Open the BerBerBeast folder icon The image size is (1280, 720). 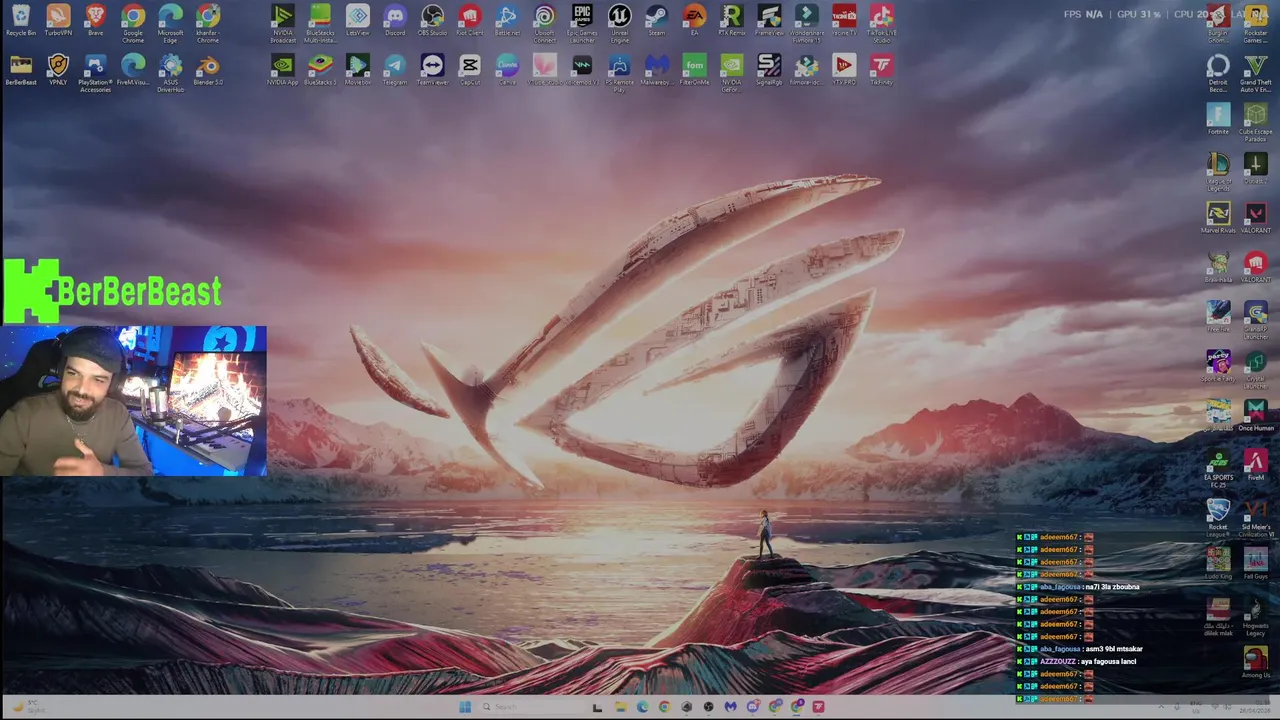[21, 69]
